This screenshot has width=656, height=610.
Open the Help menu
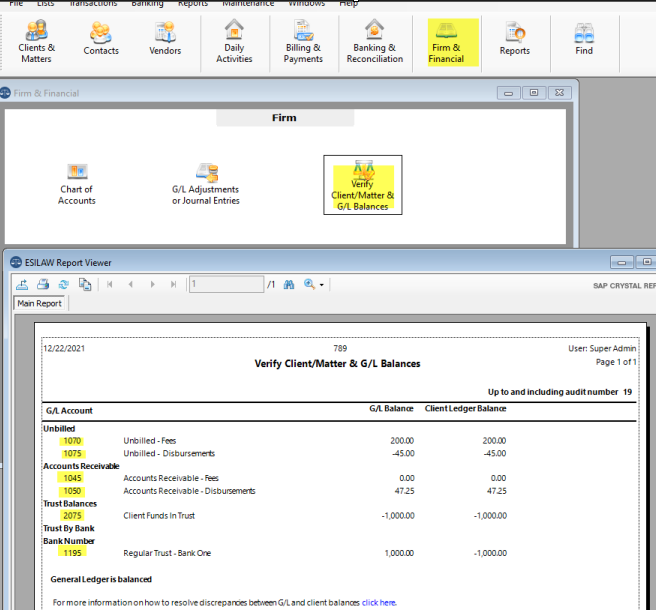coord(348,3)
